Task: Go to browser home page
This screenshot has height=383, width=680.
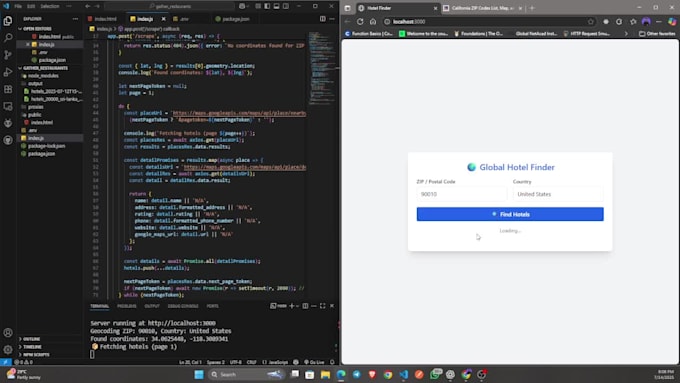Action: (x=373, y=21)
